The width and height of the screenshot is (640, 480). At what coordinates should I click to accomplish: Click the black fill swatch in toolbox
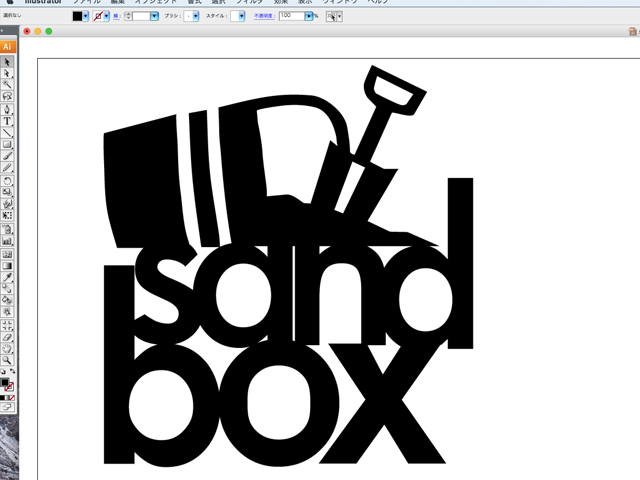5,383
